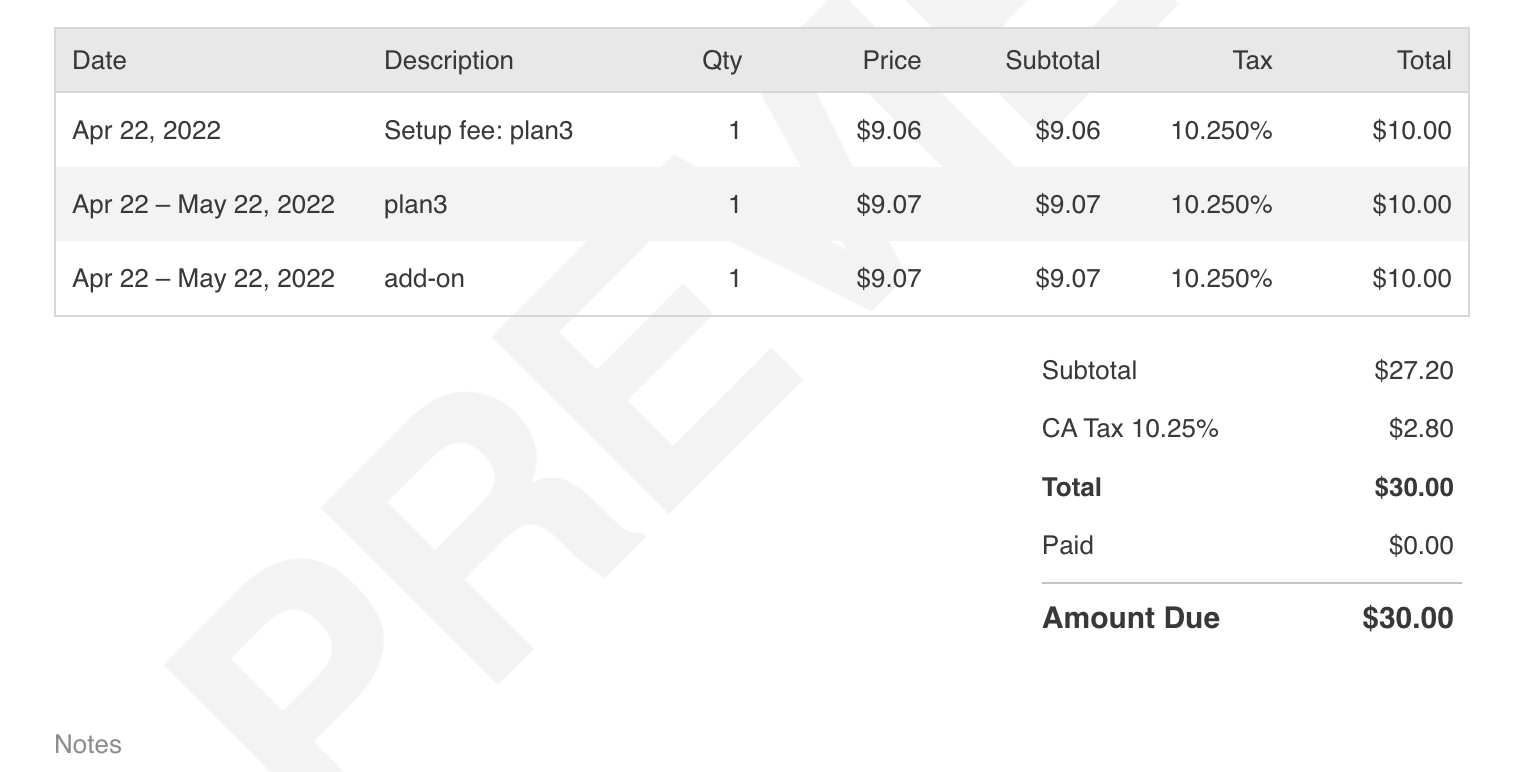
Task: Click the Description column header
Action: [x=448, y=61]
